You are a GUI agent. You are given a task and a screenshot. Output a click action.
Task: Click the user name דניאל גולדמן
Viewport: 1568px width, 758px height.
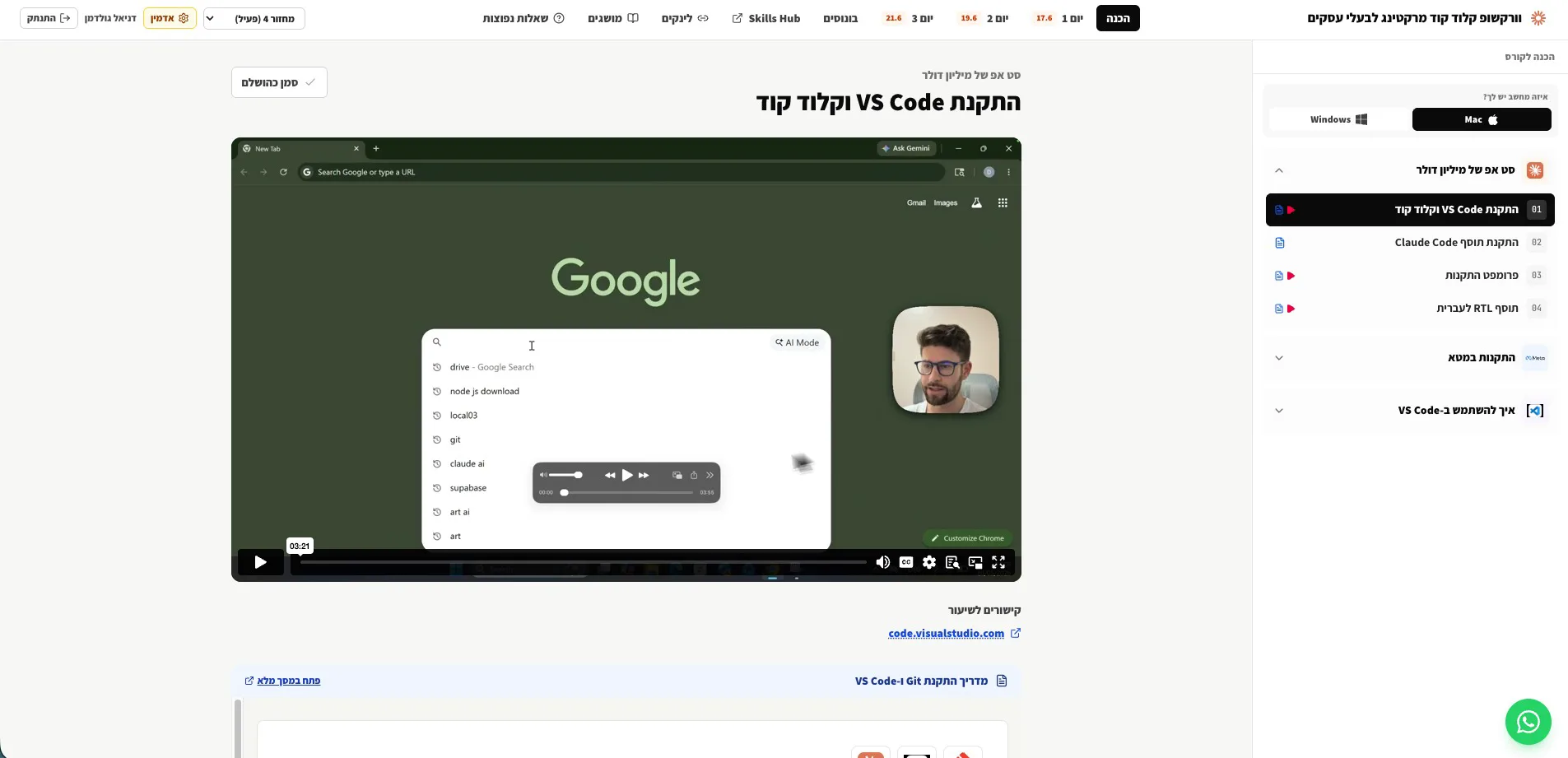[110, 18]
